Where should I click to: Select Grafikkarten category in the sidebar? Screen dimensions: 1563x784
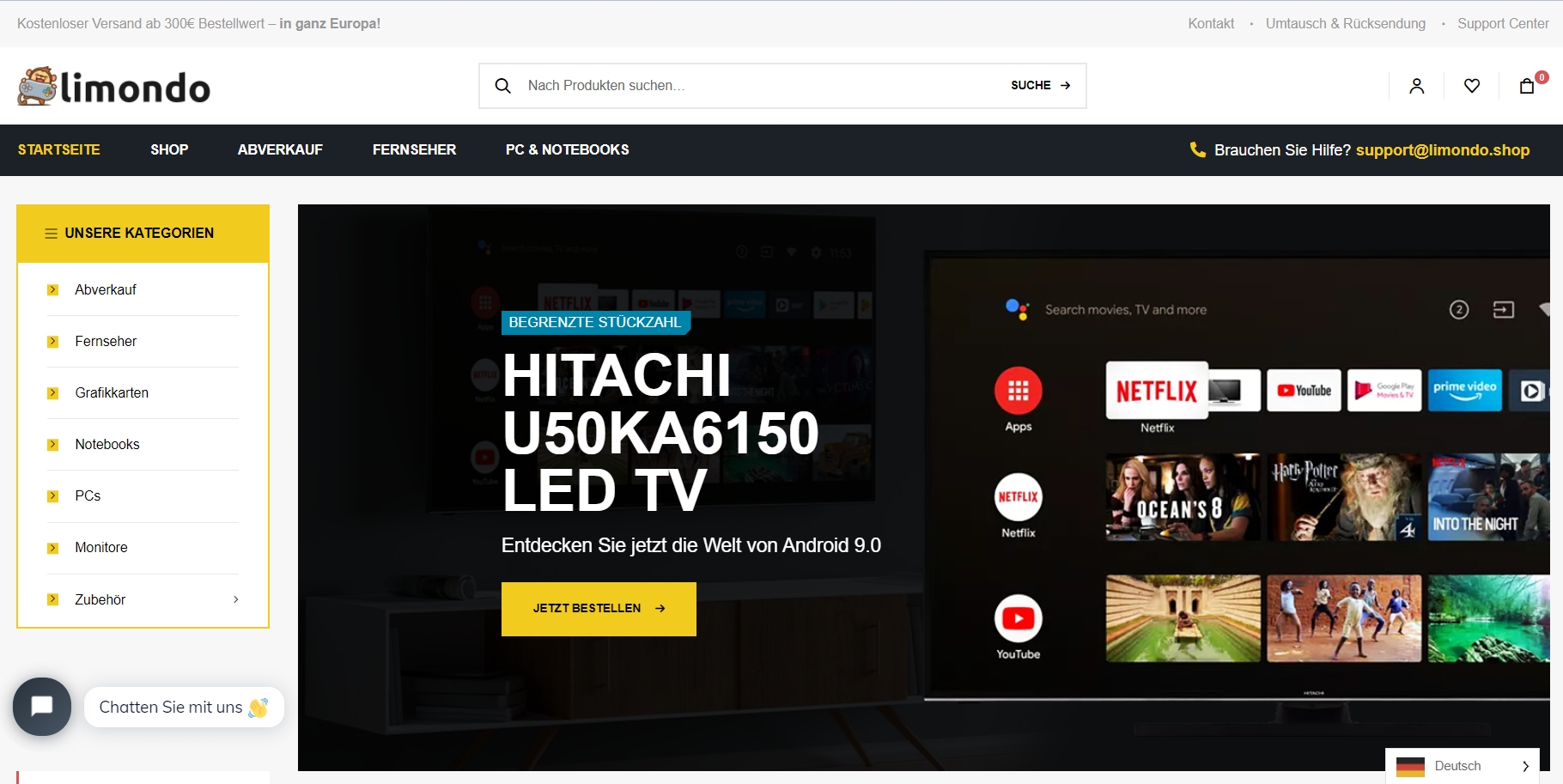point(112,393)
